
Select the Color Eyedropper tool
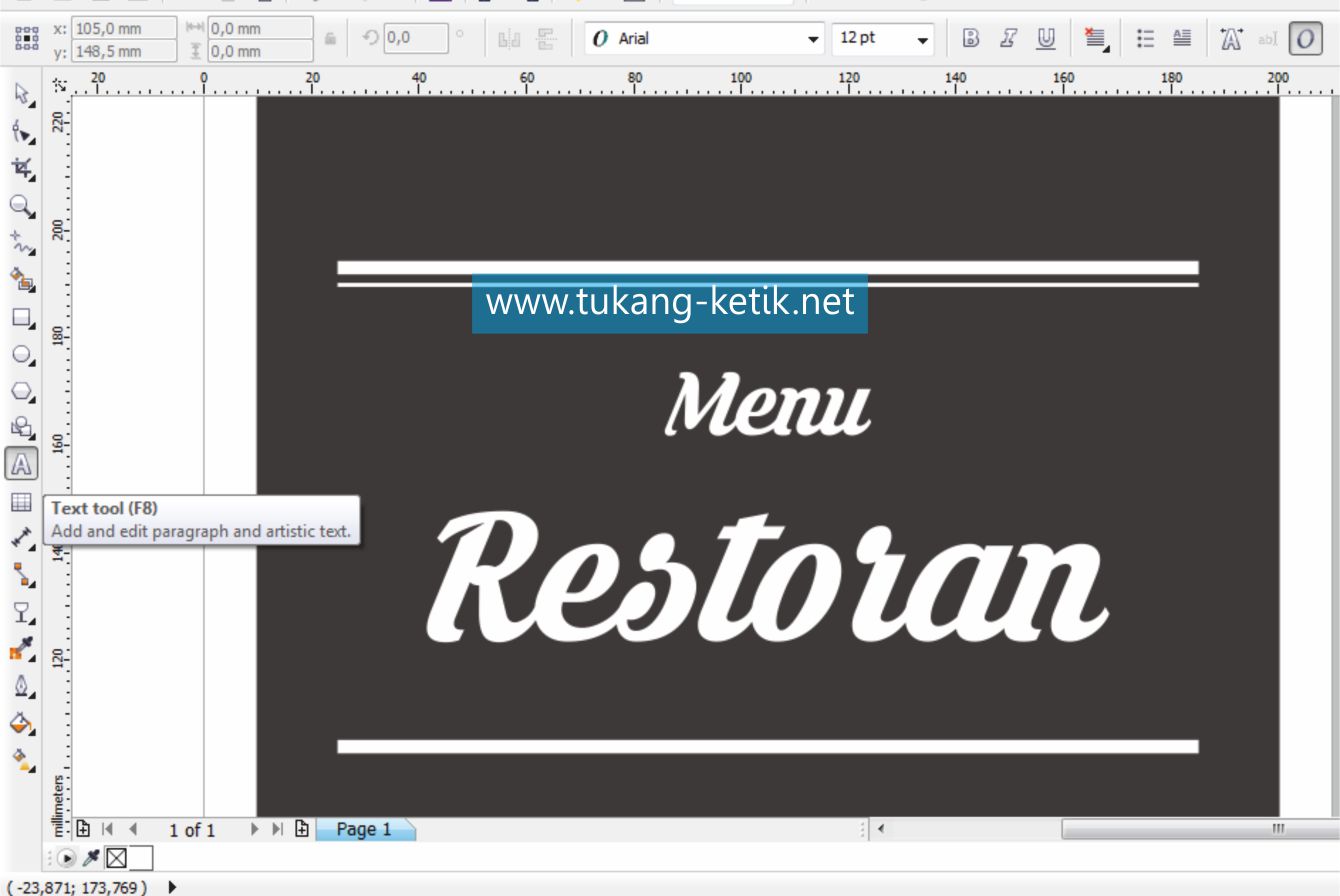tap(22, 650)
